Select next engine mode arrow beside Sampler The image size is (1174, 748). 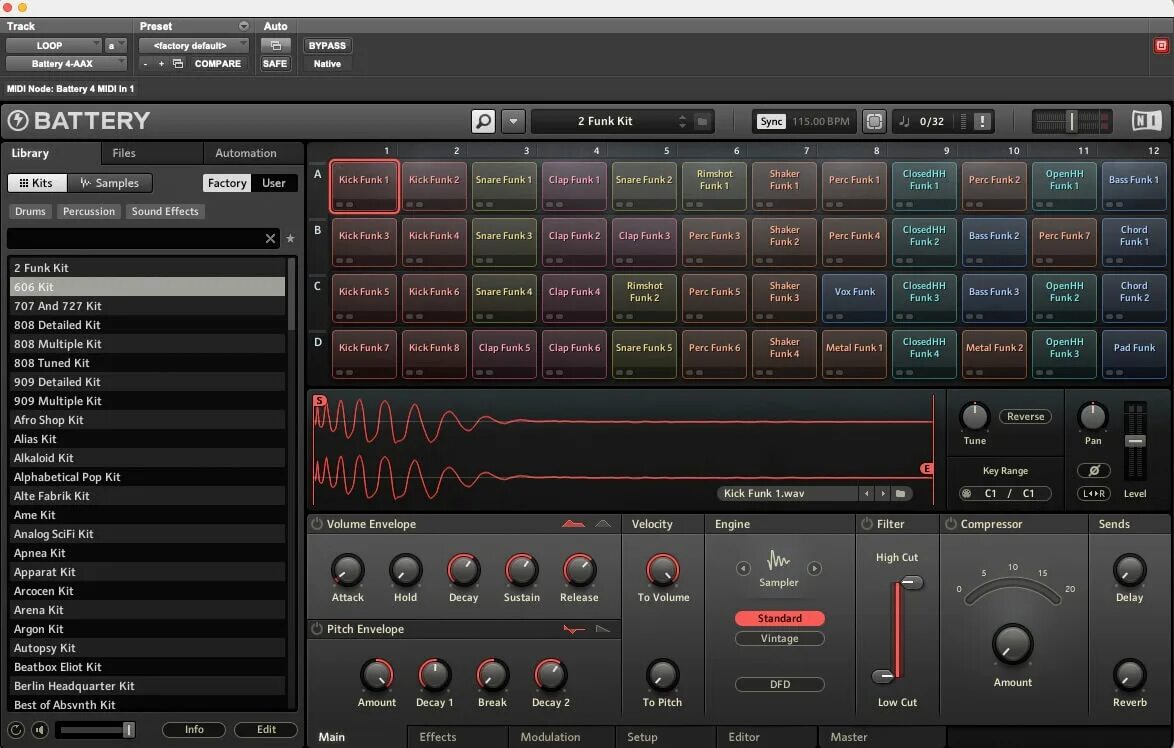815,568
